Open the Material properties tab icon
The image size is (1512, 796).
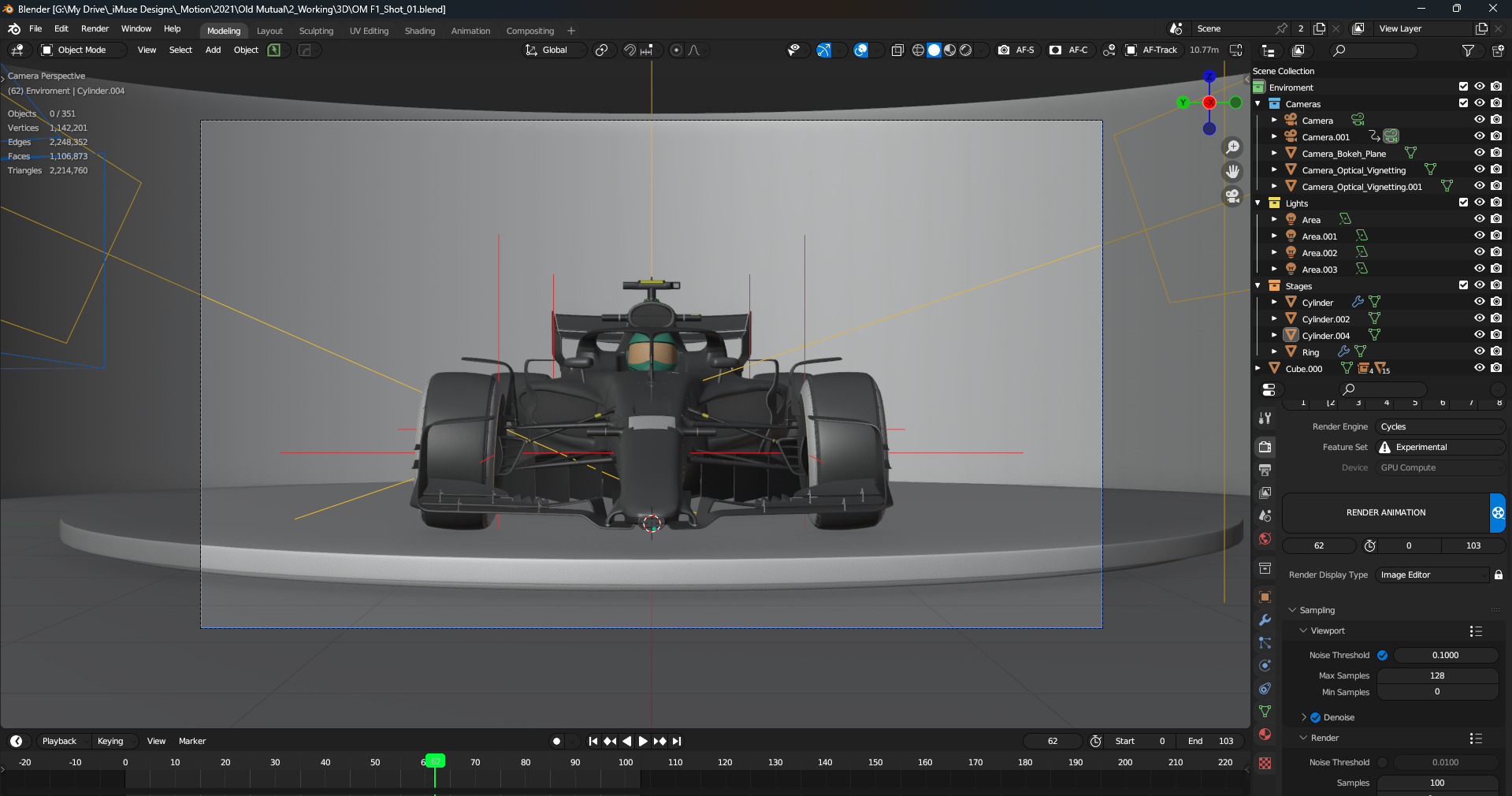click(x=1265, y=735)
